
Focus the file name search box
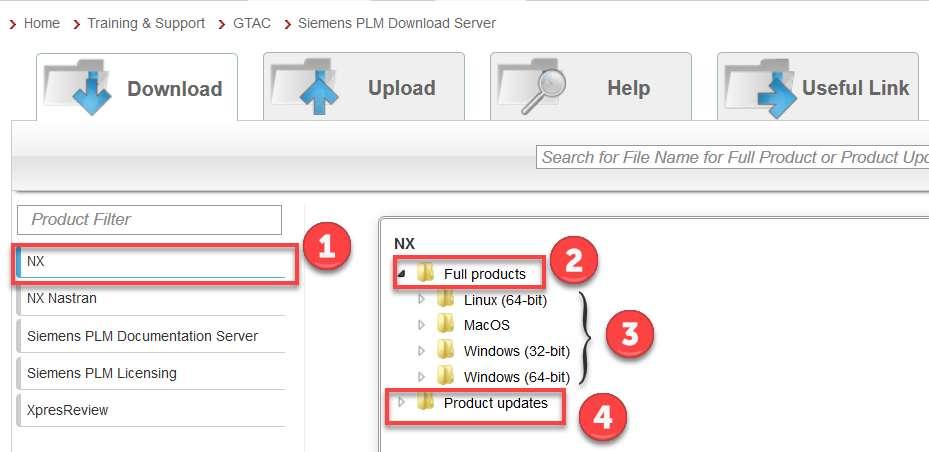pos(732,158)
